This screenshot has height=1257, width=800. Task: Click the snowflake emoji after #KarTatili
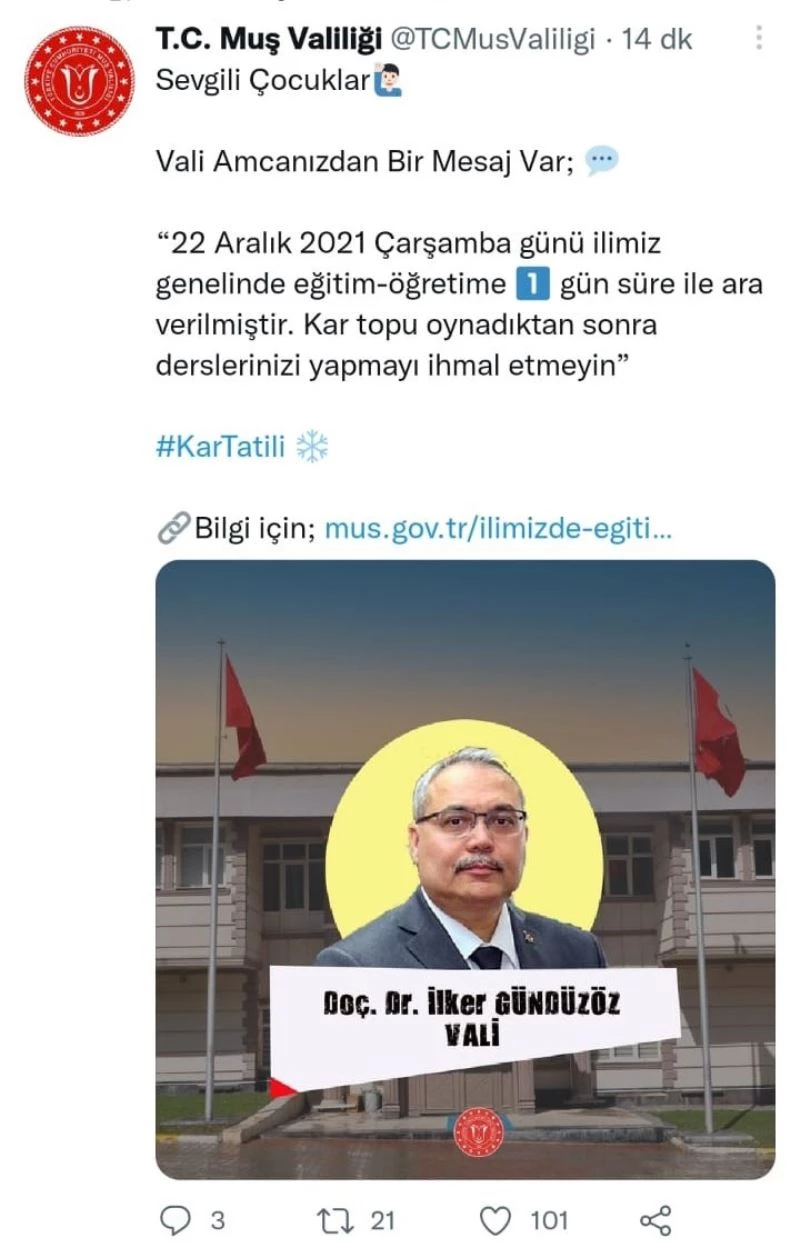313,446
